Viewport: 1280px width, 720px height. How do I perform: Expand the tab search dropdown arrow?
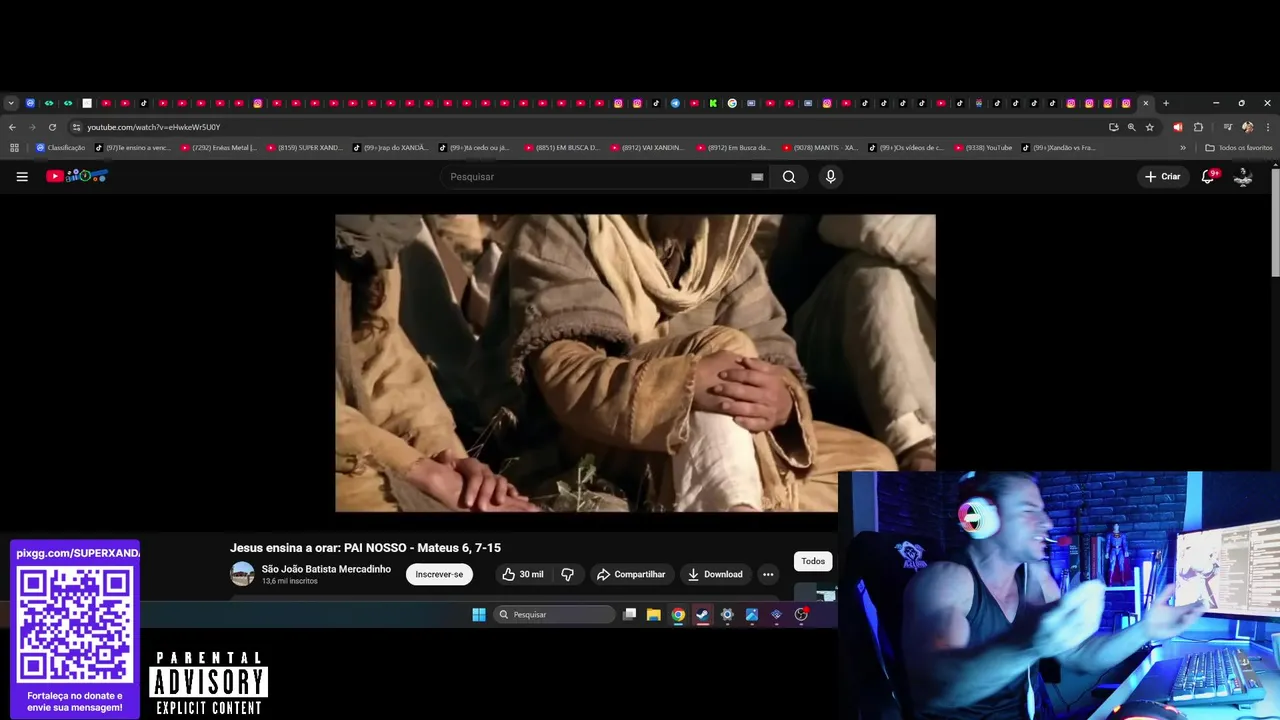[x=11, y=103]
